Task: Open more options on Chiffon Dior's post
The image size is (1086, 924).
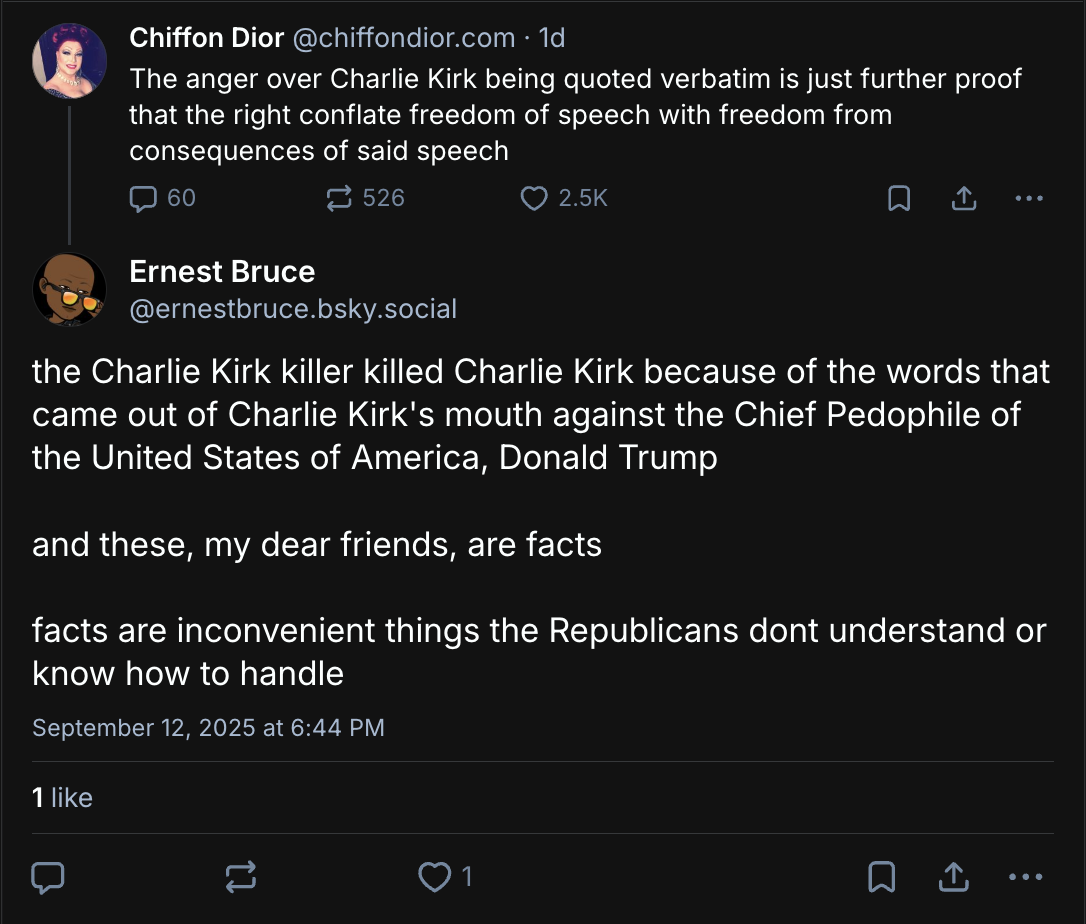Action: point(1028,198)
